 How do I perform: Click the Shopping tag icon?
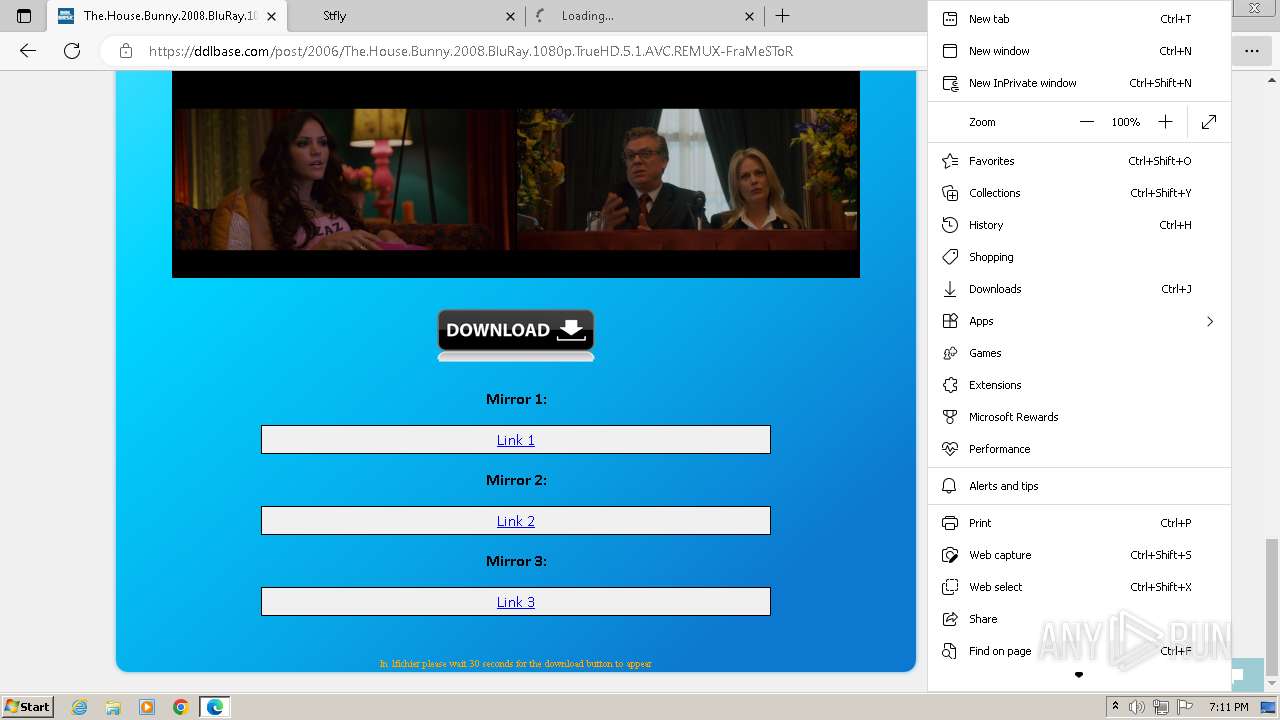[950, 257]
